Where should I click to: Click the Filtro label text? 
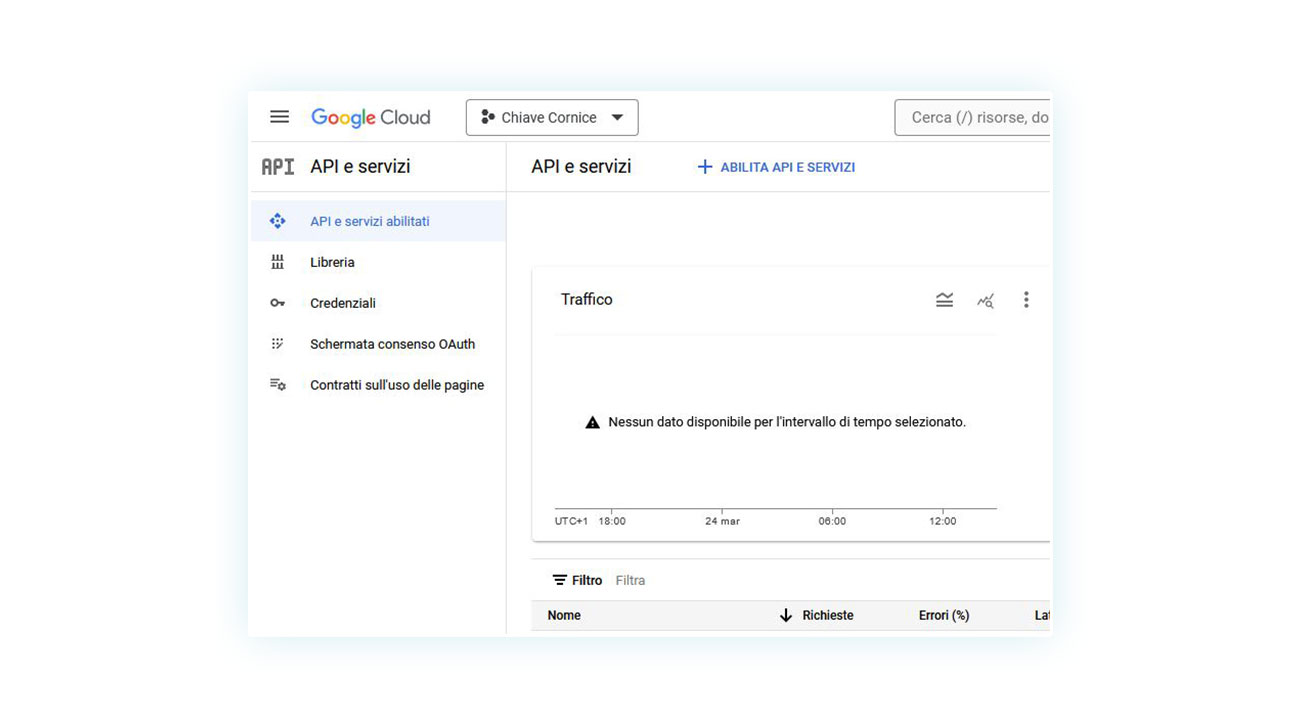587,580
